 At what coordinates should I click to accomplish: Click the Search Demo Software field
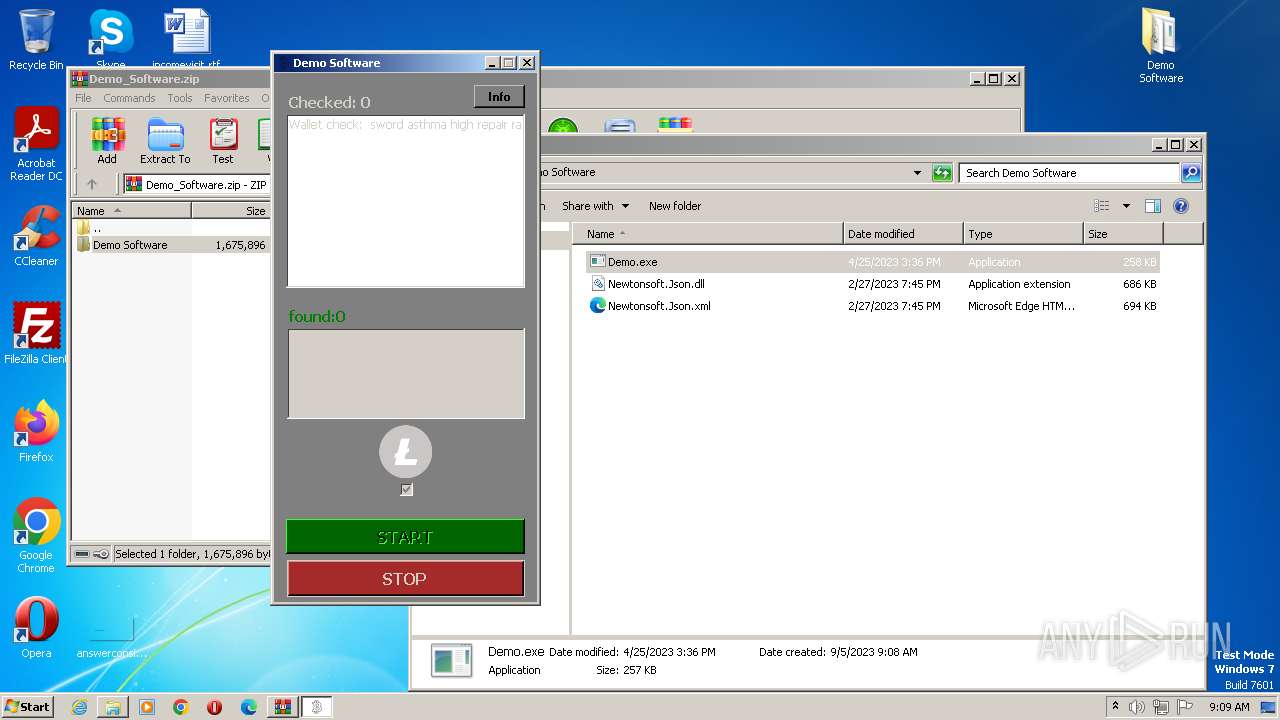tap(1069, 173)
